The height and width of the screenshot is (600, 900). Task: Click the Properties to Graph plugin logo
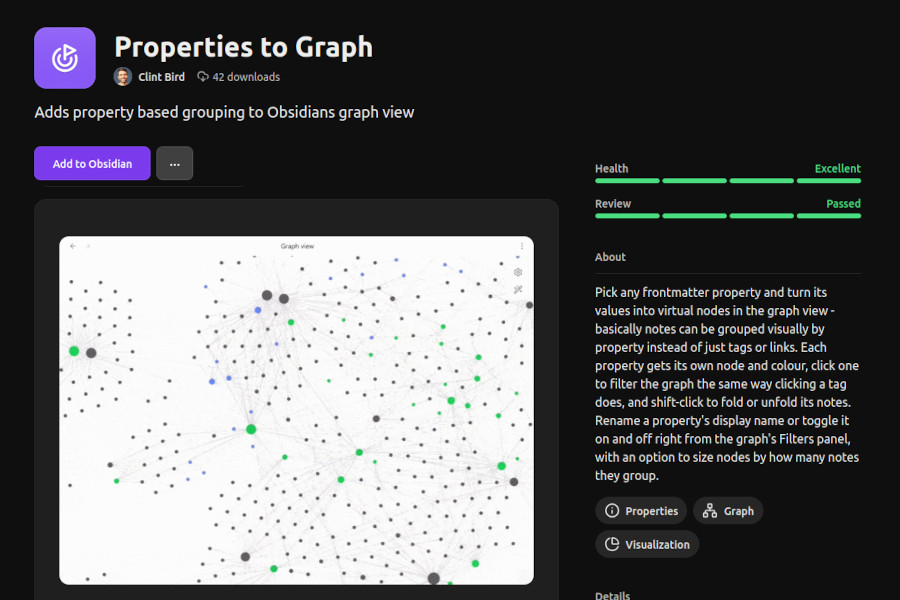[65, 58]
